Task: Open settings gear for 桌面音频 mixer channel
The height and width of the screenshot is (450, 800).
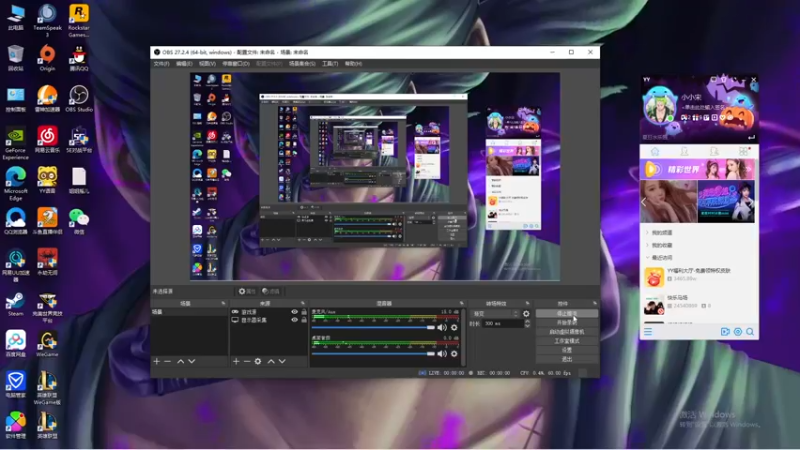Action: pyautogui.click(x=454, y=354)
